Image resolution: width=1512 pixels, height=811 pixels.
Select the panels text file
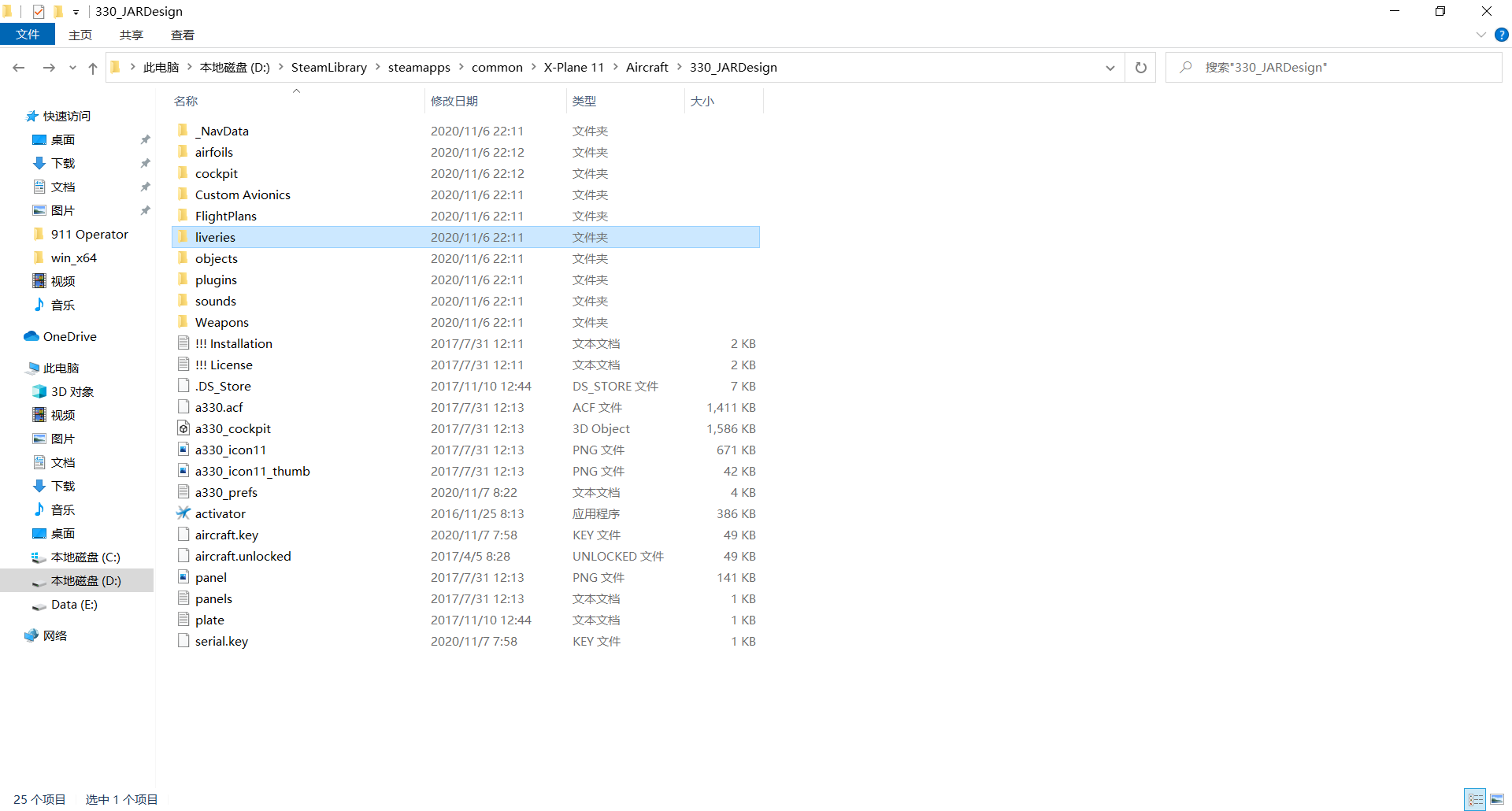(465, 598)
